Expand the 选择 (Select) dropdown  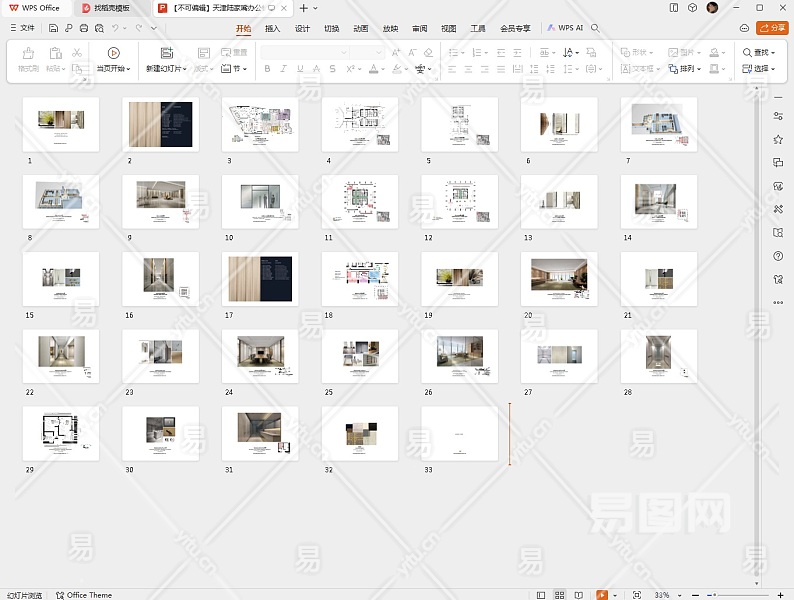(761, 69)
